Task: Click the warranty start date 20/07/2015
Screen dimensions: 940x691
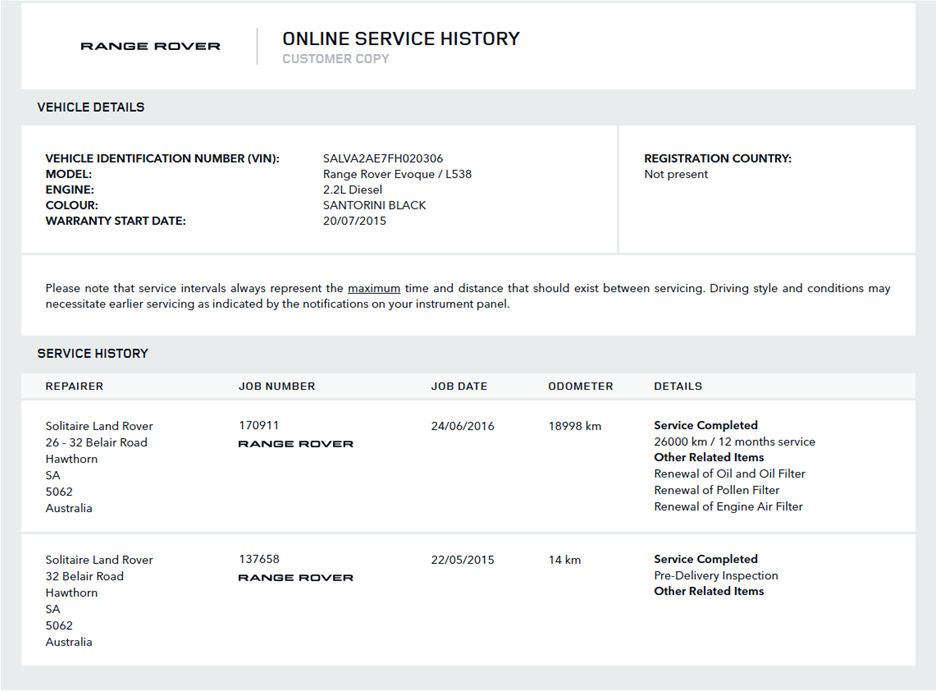Action: (x=355, y=221)
